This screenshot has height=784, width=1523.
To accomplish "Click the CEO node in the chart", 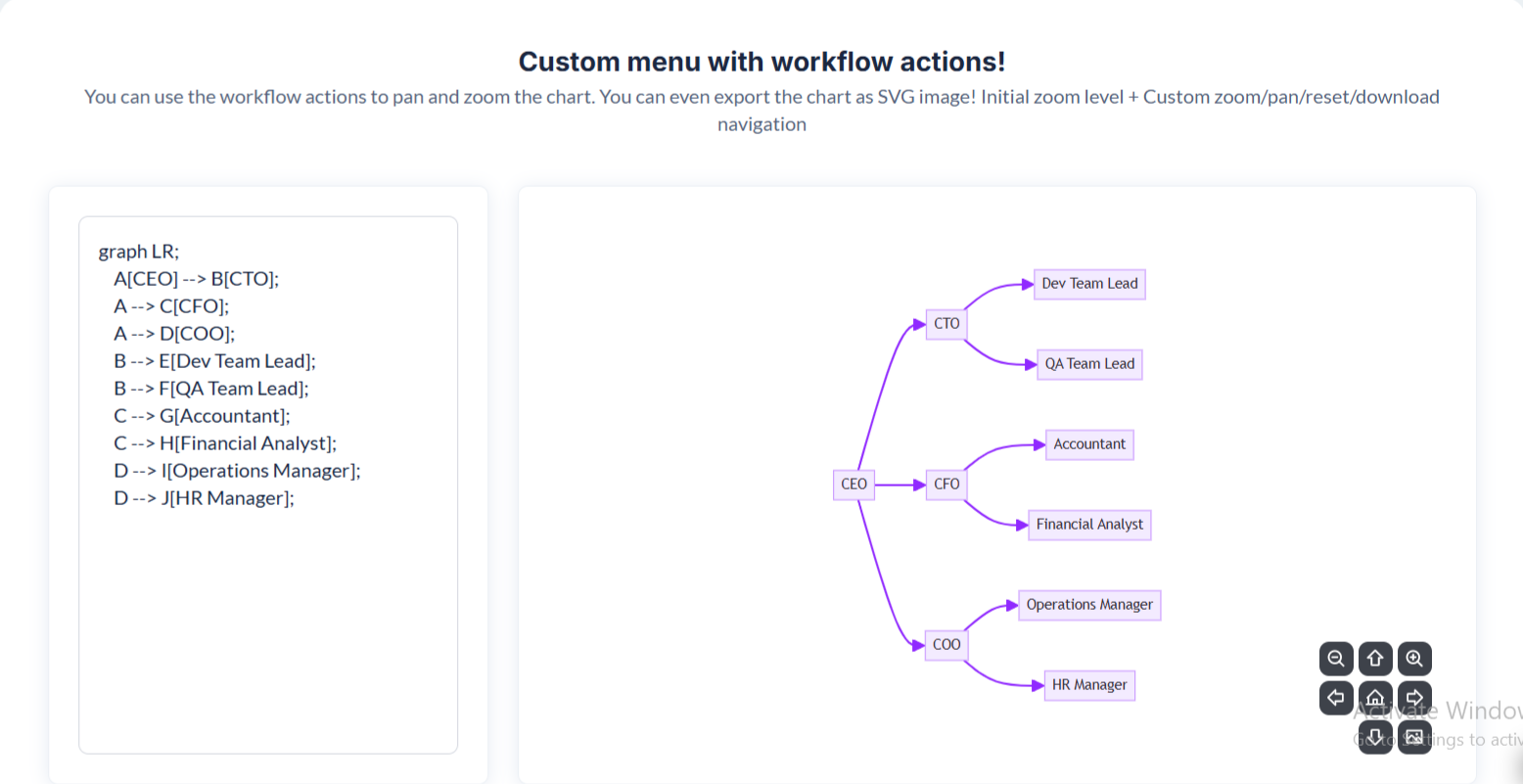I will [x=854, y=484].
